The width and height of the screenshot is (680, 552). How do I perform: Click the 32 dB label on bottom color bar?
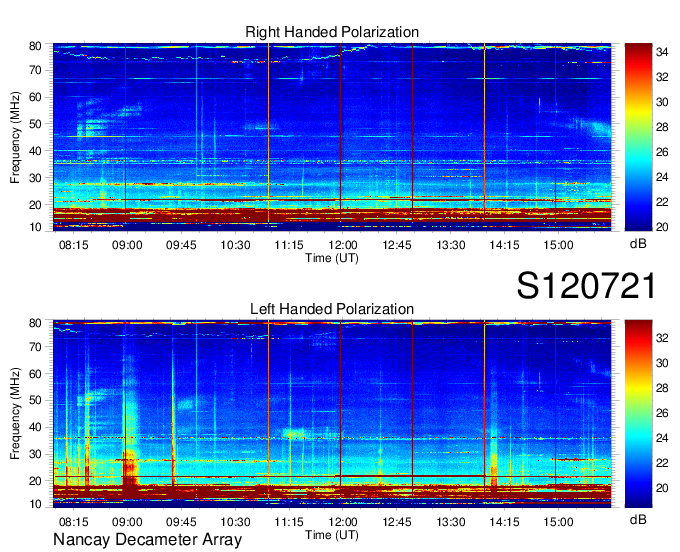[x=662, y=338]
